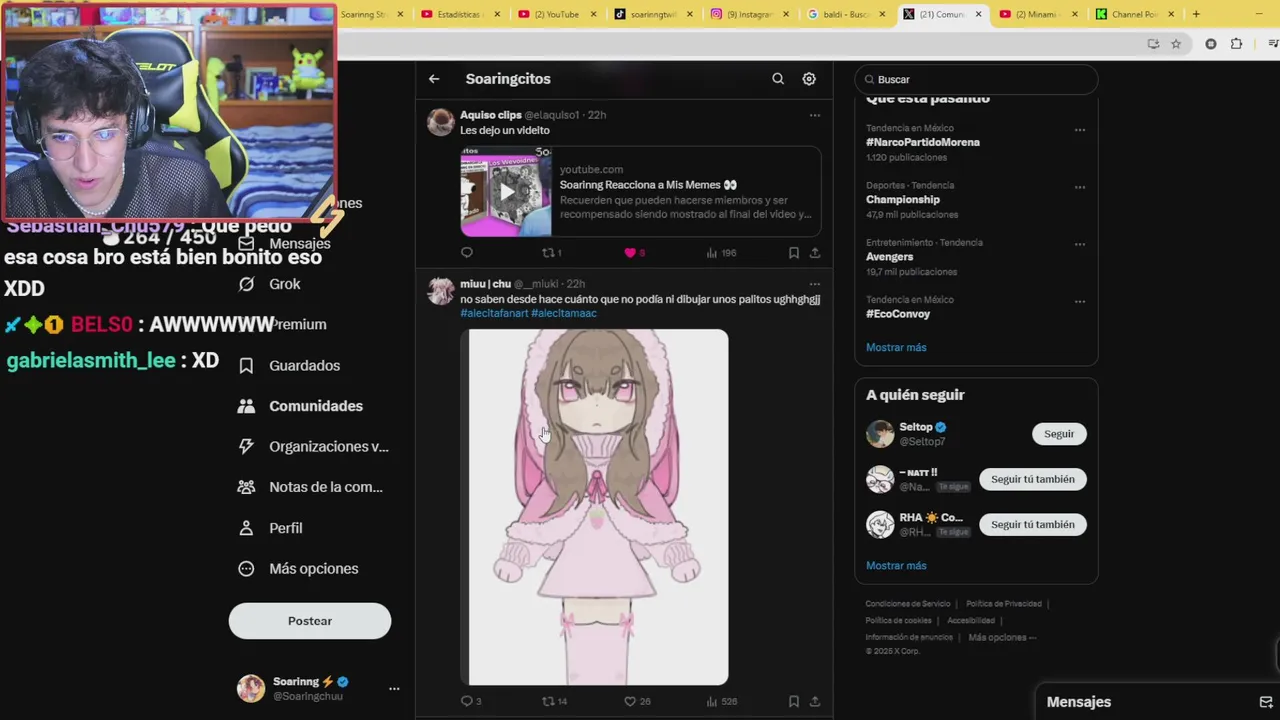
Task: Open Comunidades in the sidebar
Action: [x=300, y=406]
